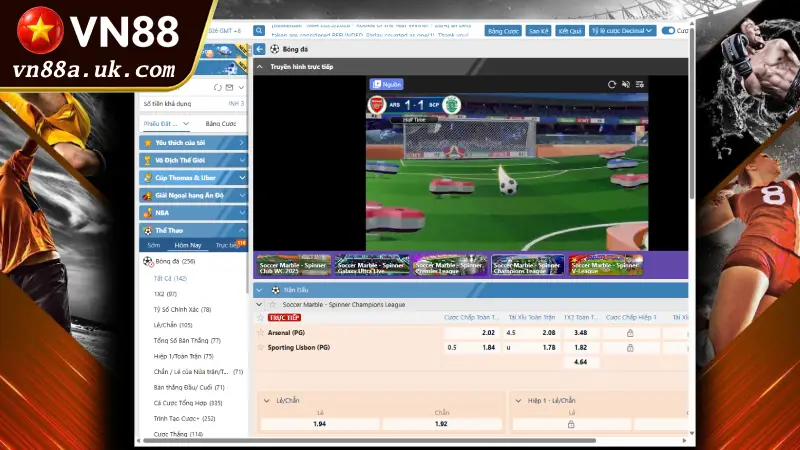Unmute the live stream sound icon
Screen dimensions: 800x450
tap(626, 85)
